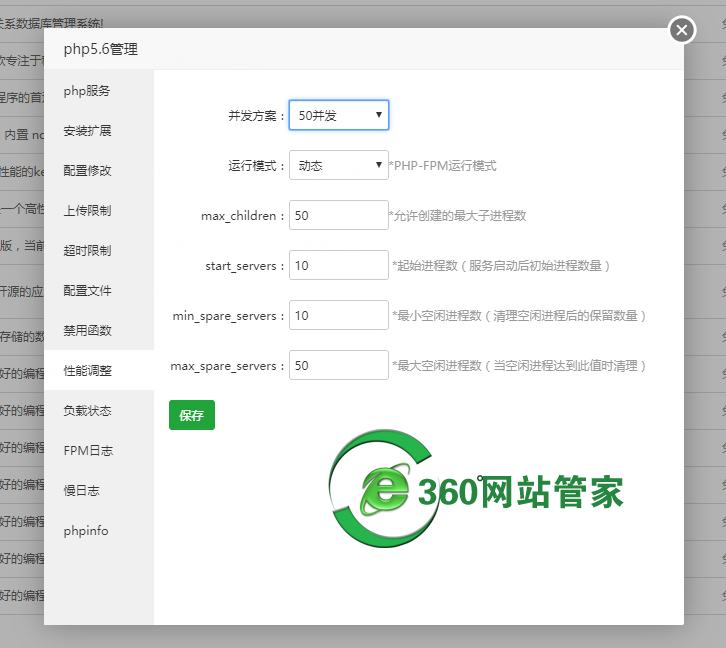
Task: Select the php5.6管理 dialog title
Action: click(100, 49)
